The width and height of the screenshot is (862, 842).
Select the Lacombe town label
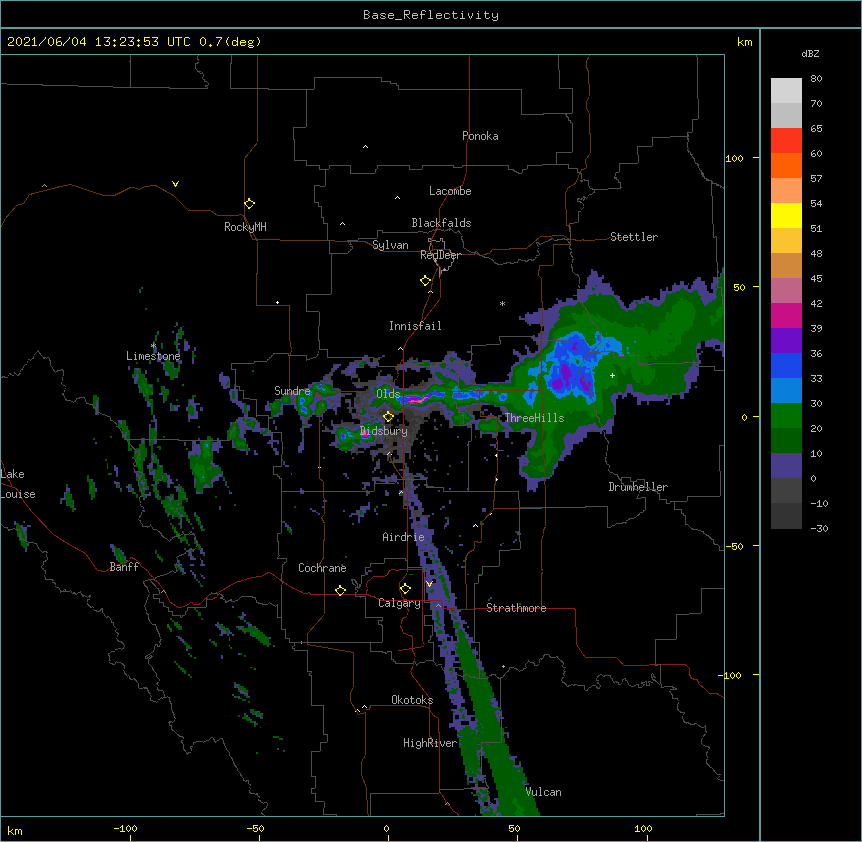(x=450, y=191)
